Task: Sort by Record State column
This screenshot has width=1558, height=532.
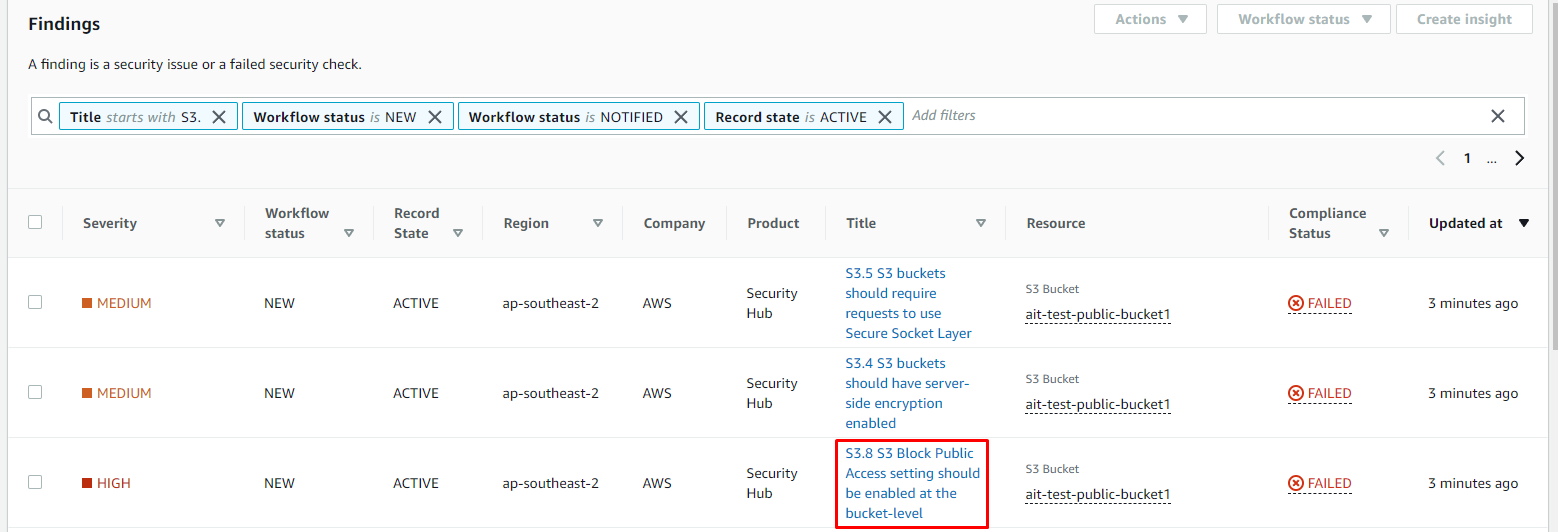Action: [458, 233]
